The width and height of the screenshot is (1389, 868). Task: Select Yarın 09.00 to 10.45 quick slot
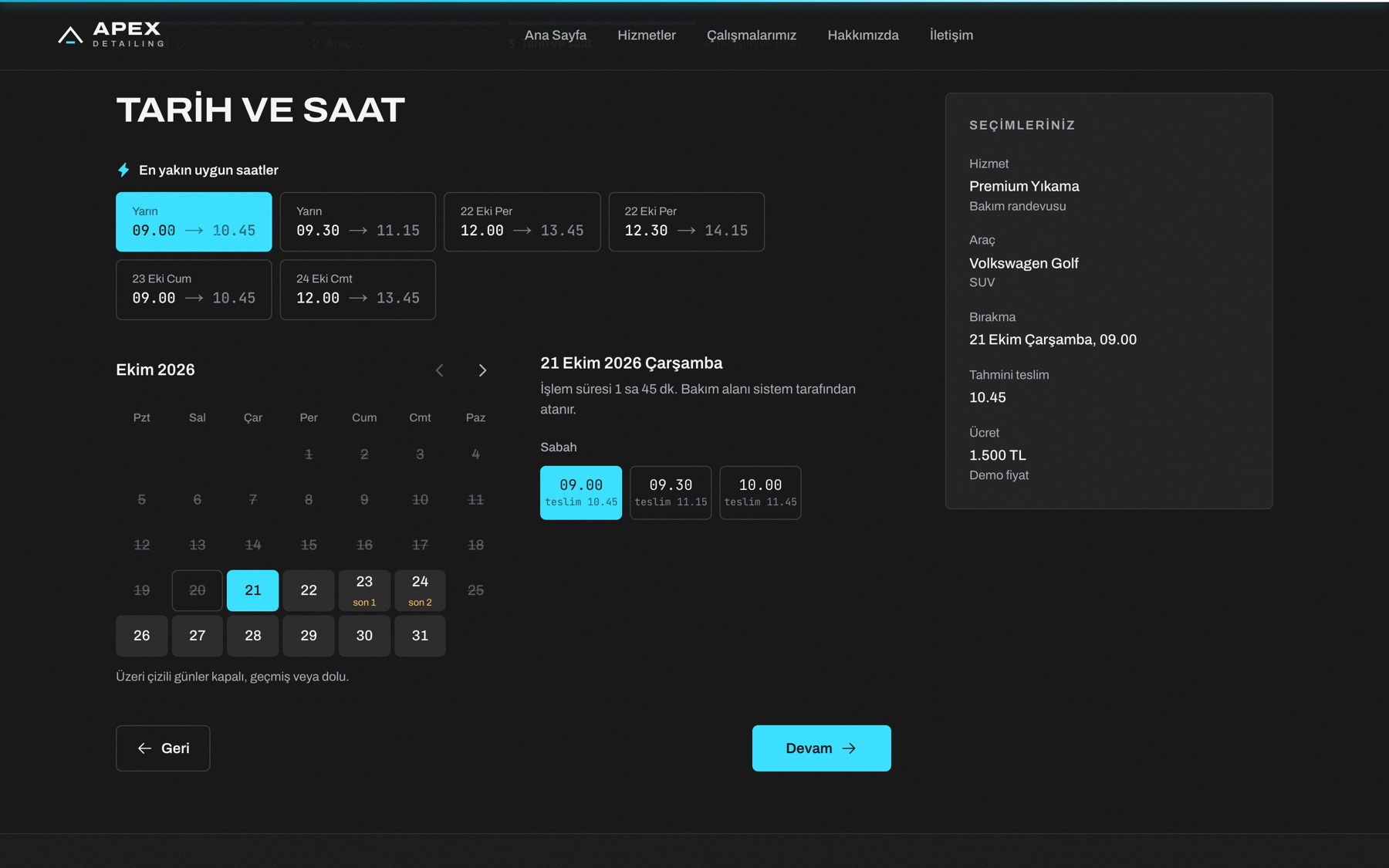pyautogui.click(x=194, y=221)
